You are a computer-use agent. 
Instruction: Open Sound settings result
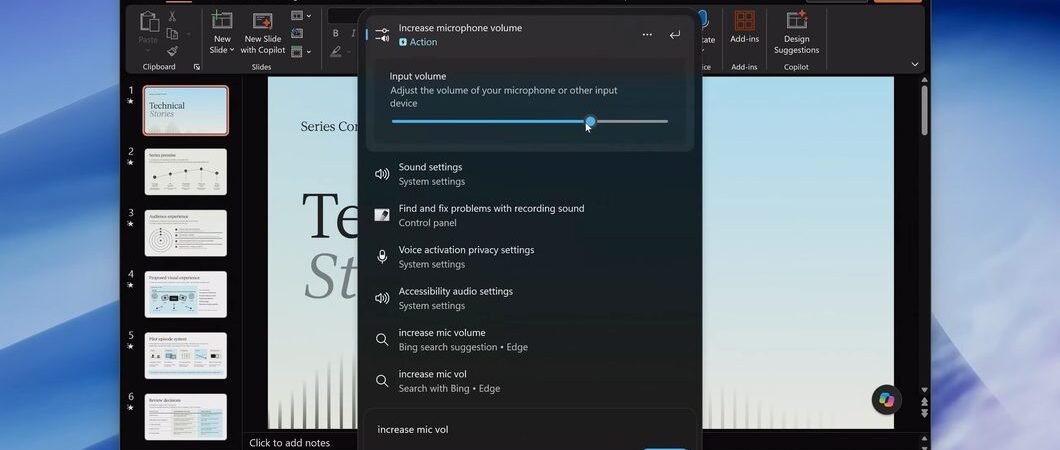[530, 174]
